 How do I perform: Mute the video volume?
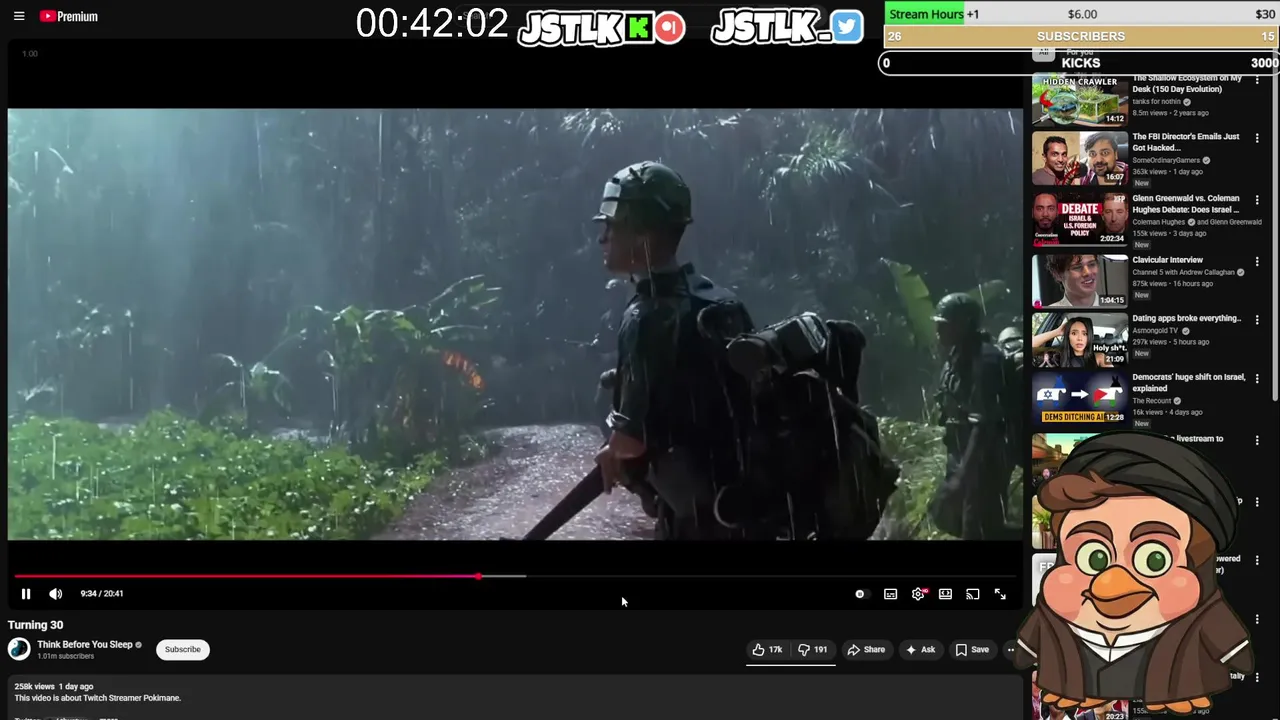[x=56, y=594]
